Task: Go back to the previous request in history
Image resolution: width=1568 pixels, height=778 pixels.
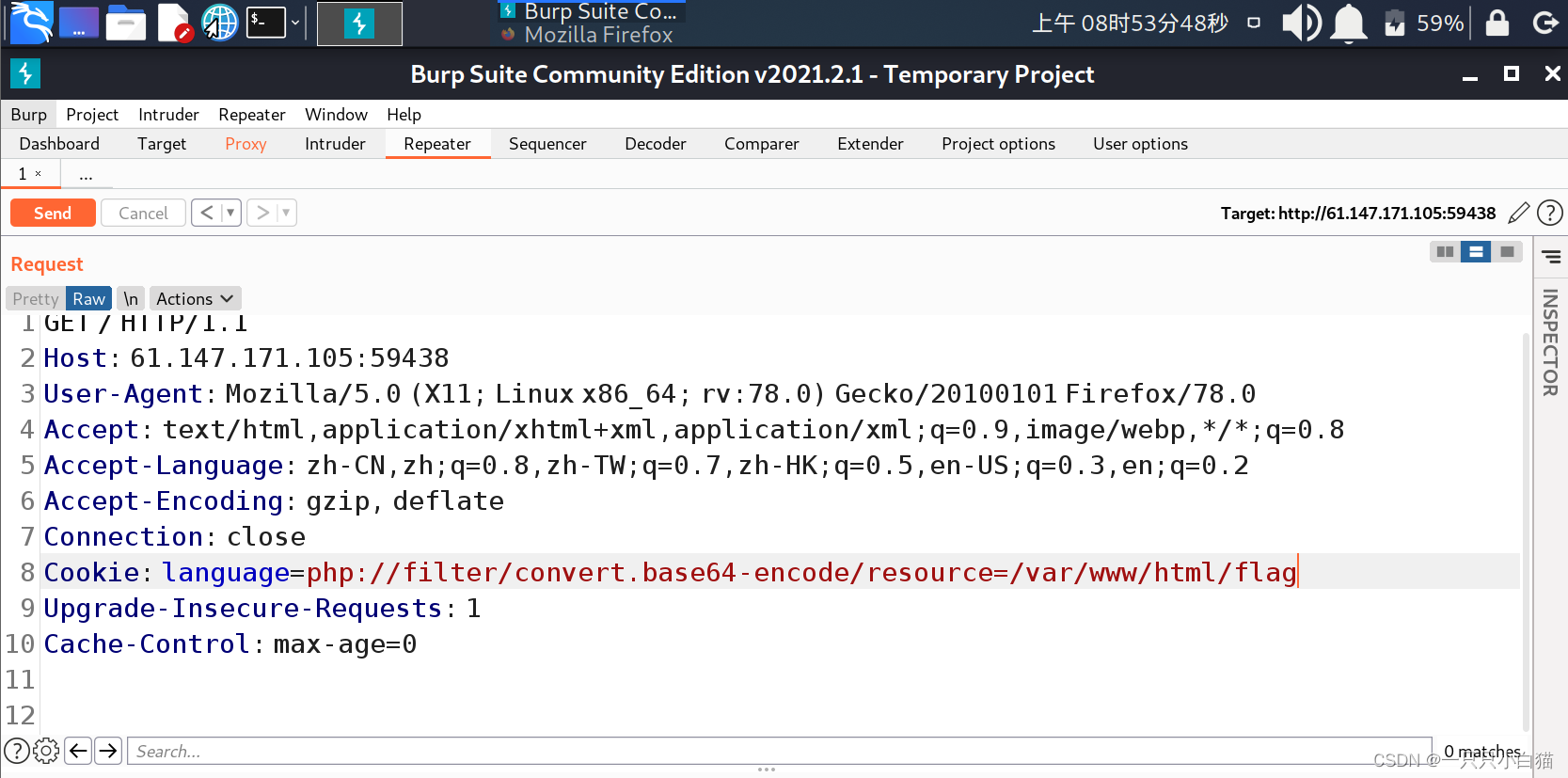Action: click(x=207, y=214)
